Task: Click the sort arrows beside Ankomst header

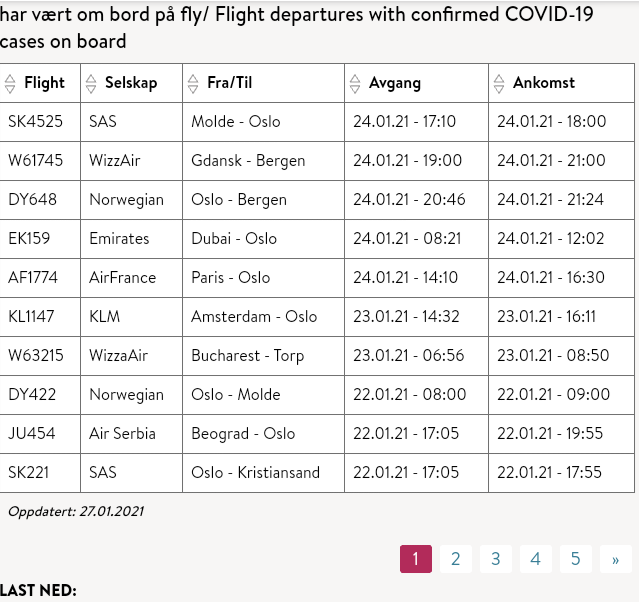Action: tap(498, 84)
